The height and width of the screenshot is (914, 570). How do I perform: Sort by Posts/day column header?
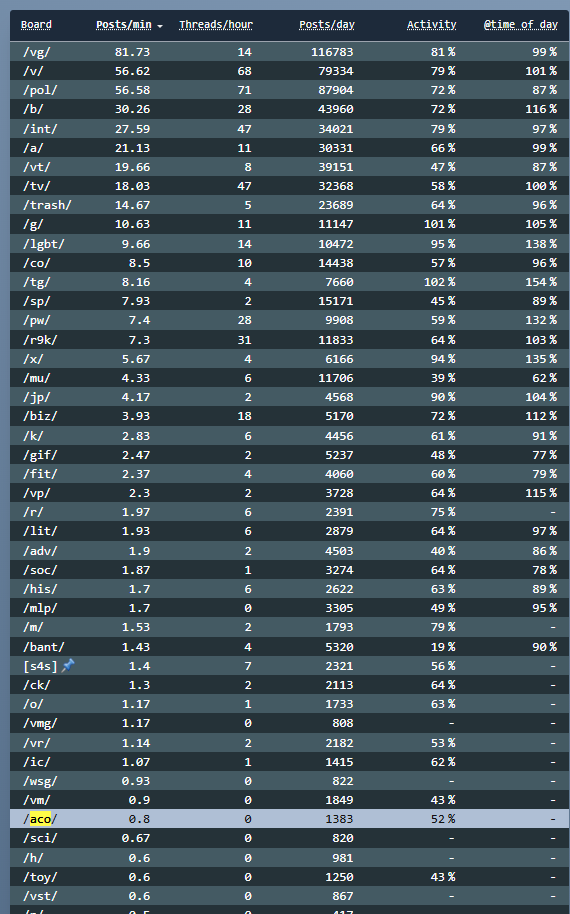point(326,24)
